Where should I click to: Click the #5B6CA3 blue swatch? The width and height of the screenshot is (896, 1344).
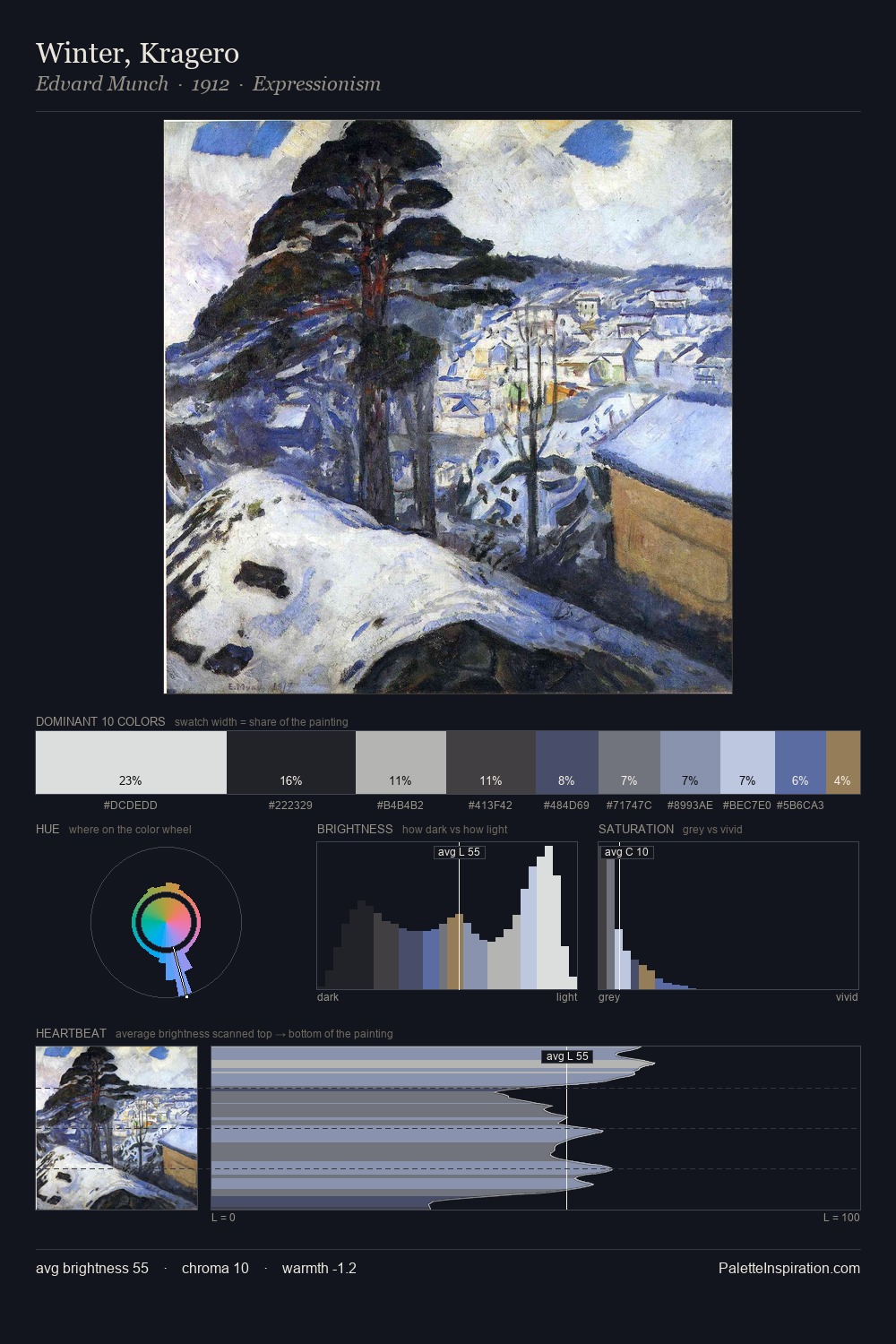pos(800,762)
